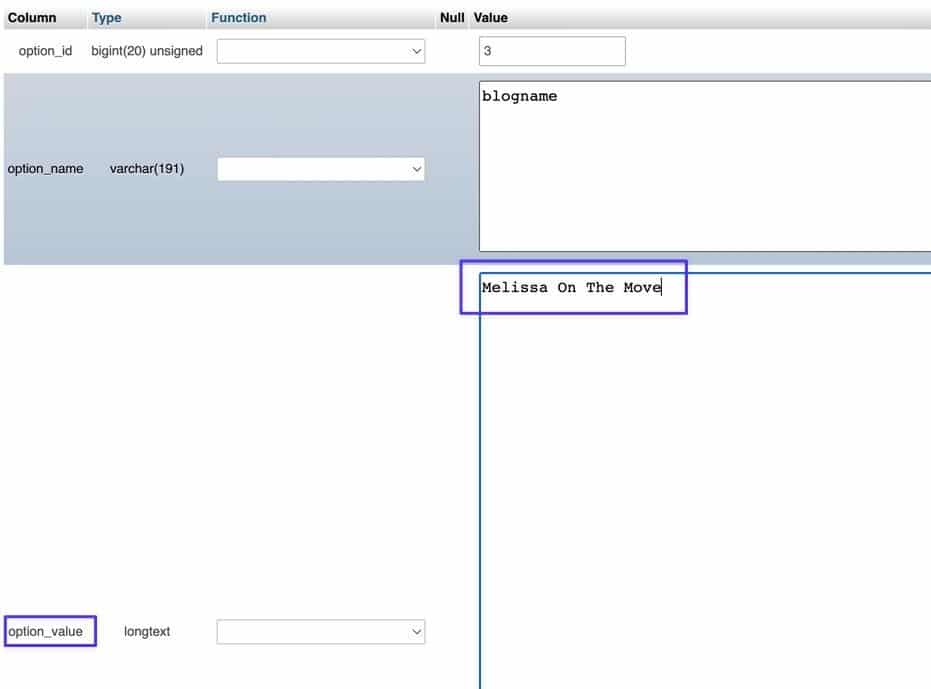Click the option_id row label
931x689 pixels.
(x=44, y=50)
